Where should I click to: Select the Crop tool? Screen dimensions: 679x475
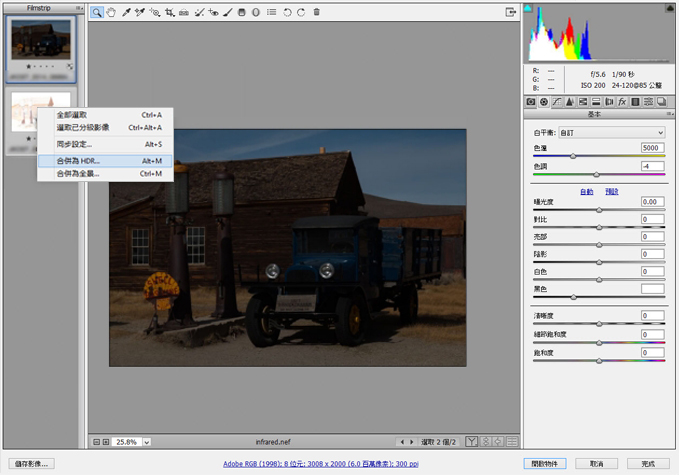pos(169,13)
